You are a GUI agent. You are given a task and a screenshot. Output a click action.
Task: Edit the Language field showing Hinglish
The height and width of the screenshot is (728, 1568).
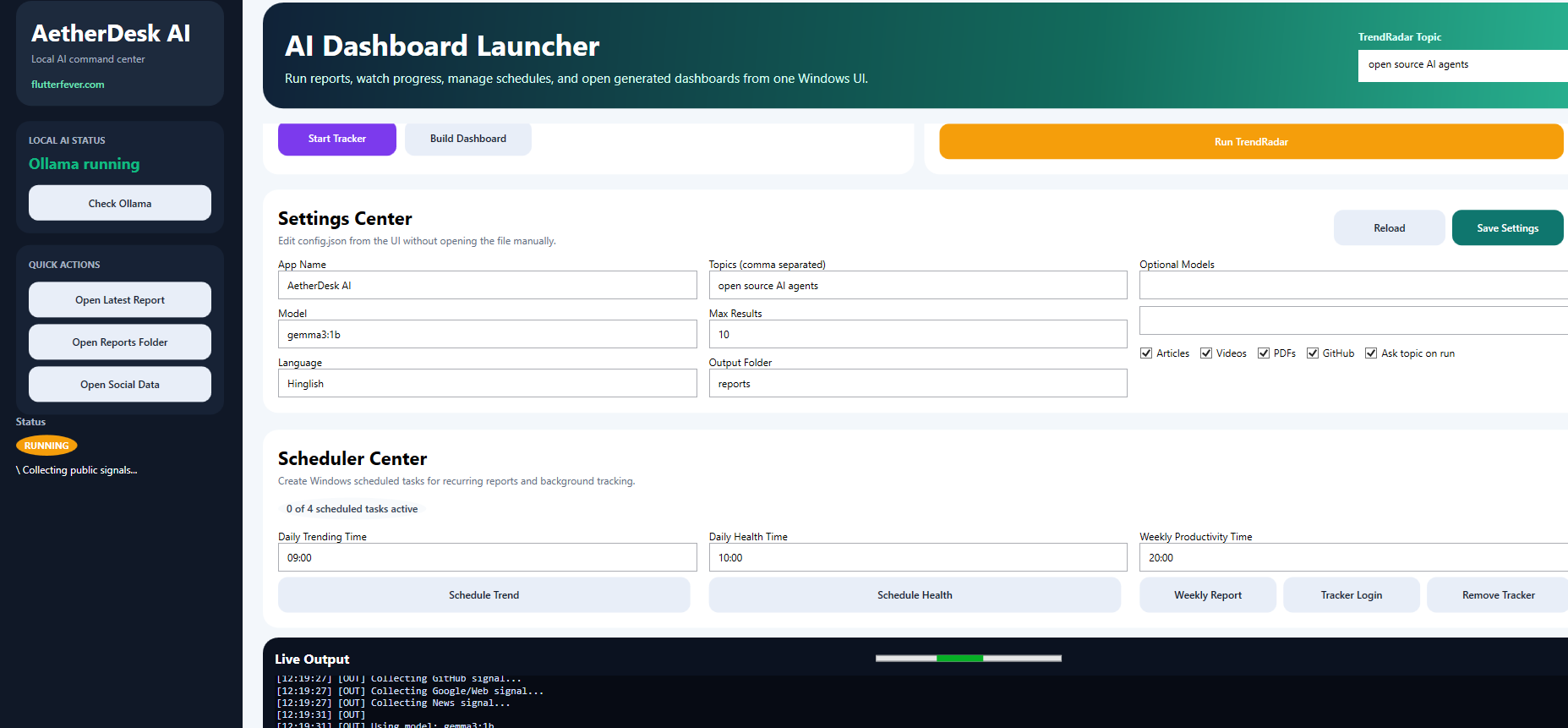tap(487, 383)
